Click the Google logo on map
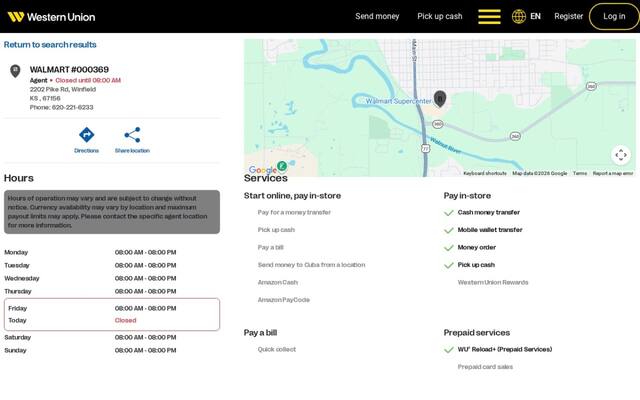This screenshot has height=400, width=640. tap(262, 170)
